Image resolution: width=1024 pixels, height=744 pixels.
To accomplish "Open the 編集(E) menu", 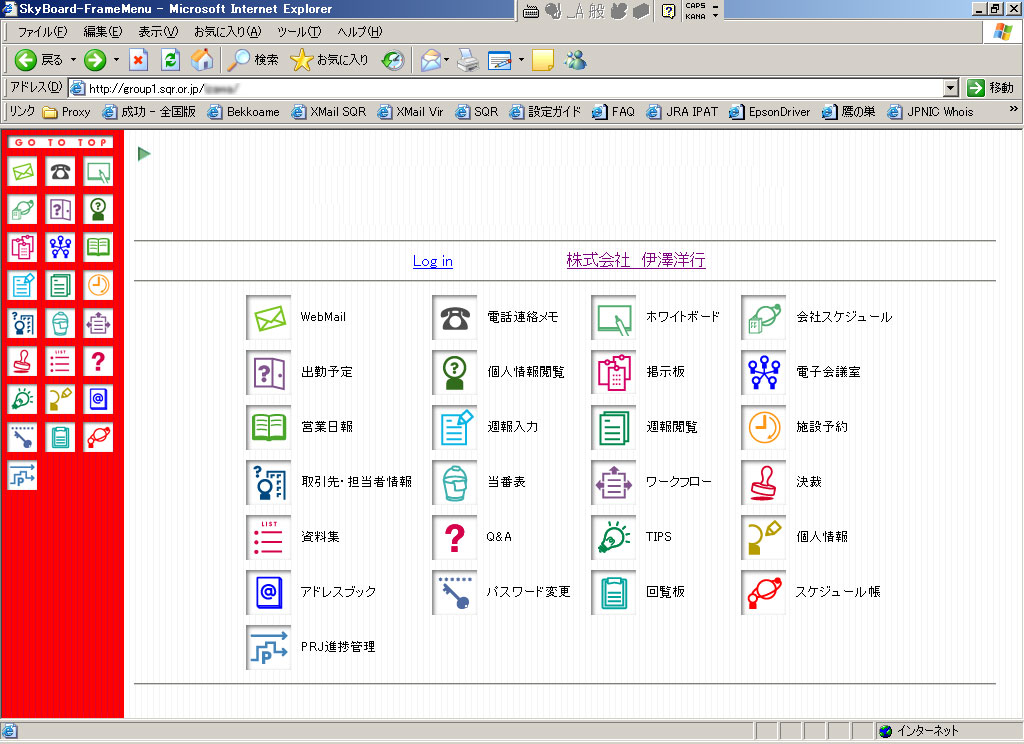I will coord(103,31).
